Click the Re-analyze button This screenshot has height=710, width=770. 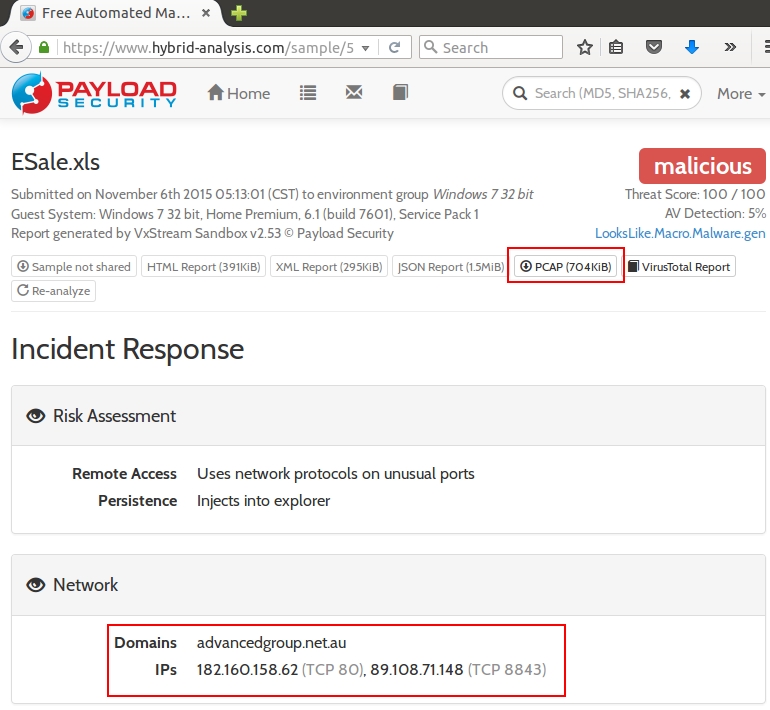tap(54, 291)
